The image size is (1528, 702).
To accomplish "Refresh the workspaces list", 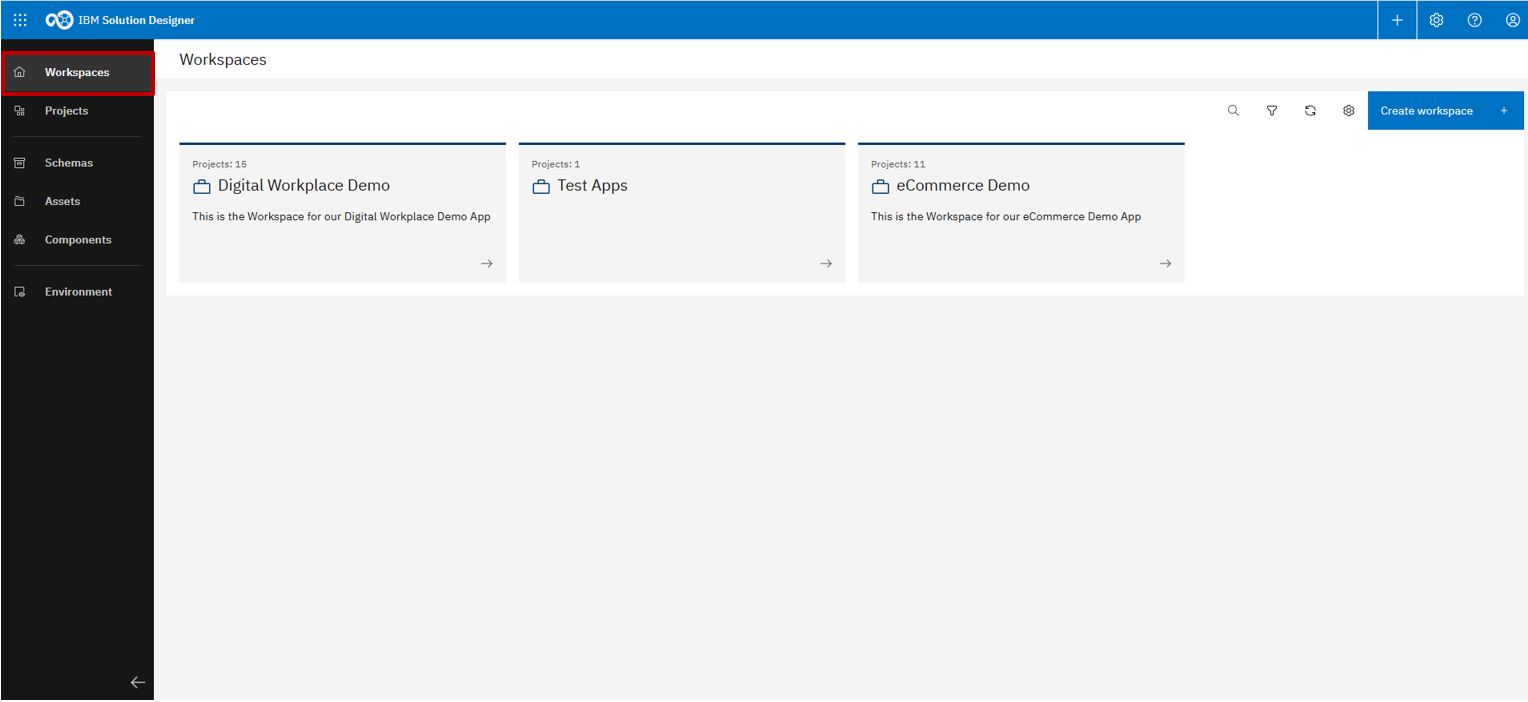I will coord(1310,110).
